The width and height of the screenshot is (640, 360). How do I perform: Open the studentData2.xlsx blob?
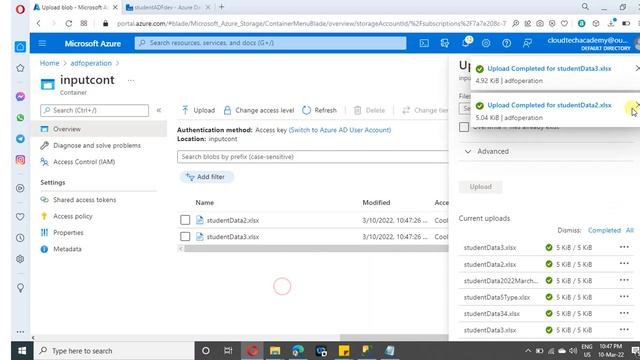(x=233, y=220)
